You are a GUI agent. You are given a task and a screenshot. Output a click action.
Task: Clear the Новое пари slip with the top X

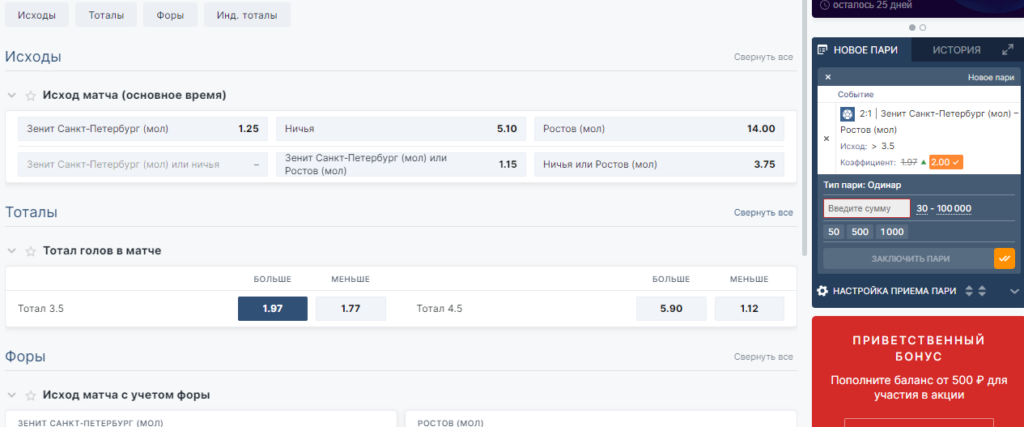(828, 77)
